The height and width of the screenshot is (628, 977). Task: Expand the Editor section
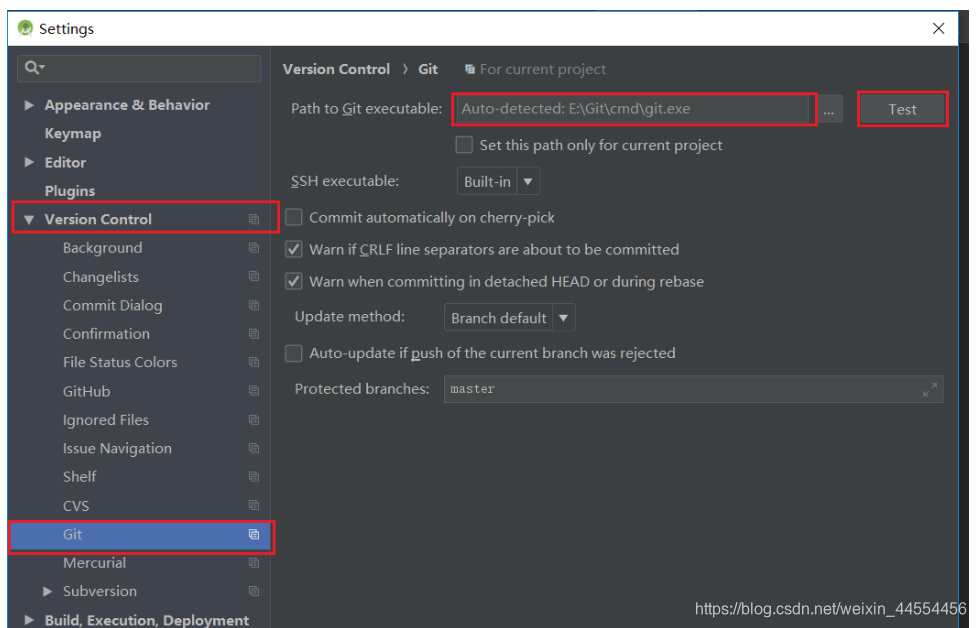point(29,162)
